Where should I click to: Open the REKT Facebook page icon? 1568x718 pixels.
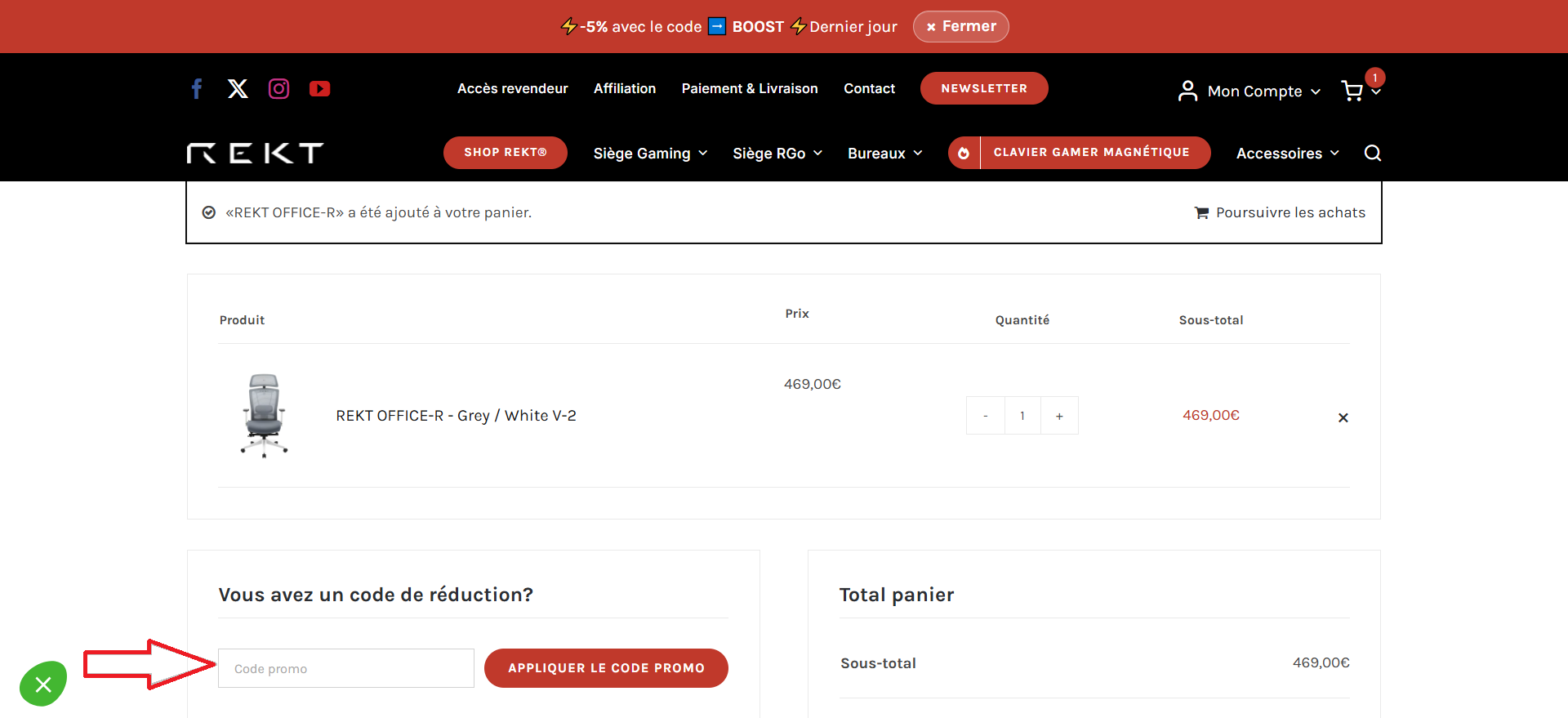pos(197,88)
